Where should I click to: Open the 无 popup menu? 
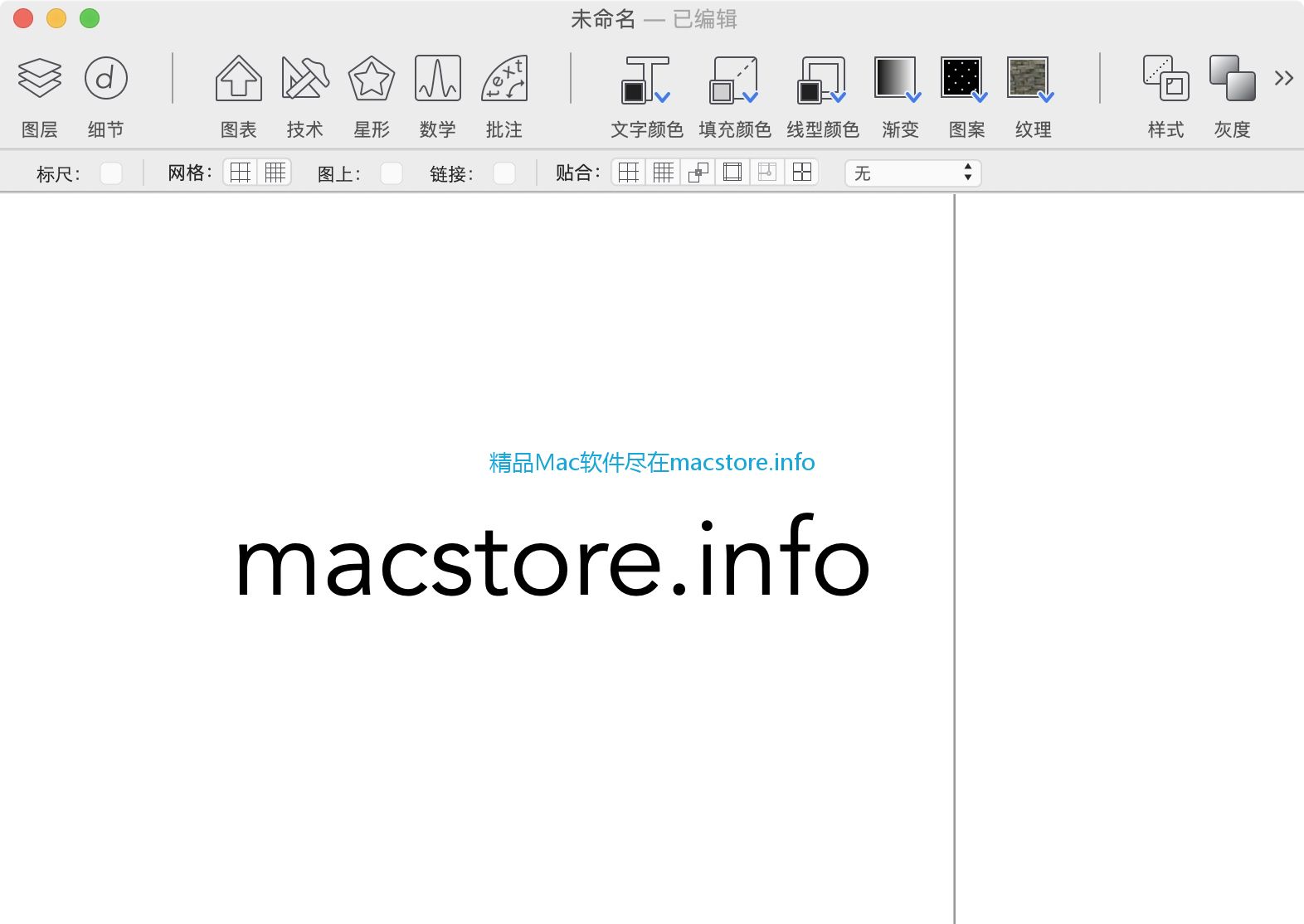click(913, 173)
